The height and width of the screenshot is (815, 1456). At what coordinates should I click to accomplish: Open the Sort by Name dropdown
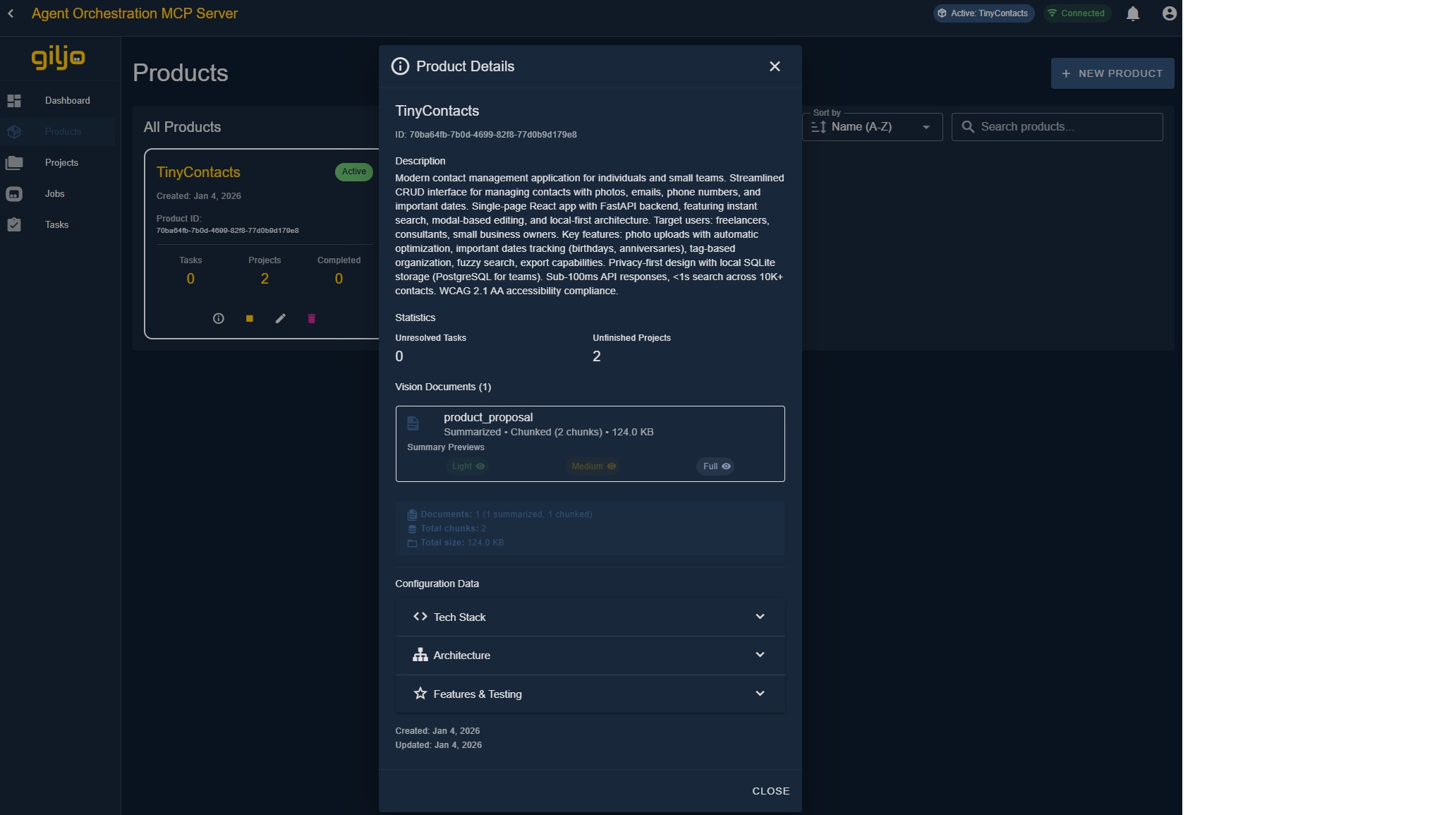click(872, 127)
